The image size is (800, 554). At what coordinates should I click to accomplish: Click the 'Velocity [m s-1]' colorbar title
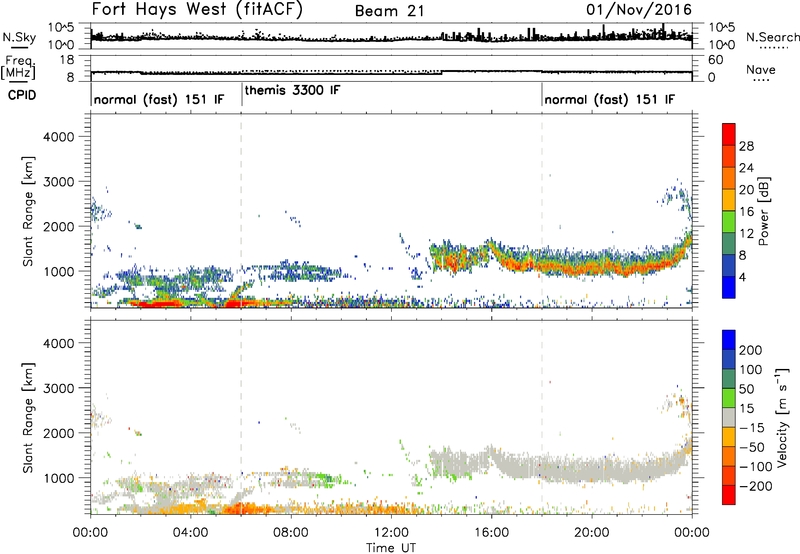point(782,417)
